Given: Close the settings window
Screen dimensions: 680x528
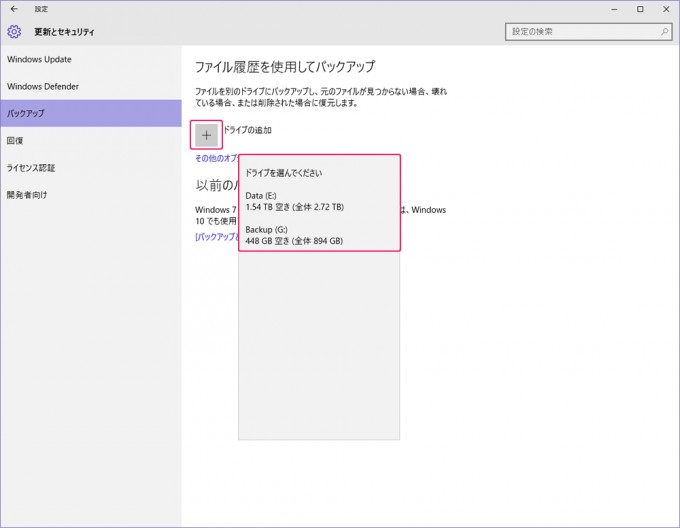Looking at the screenshot, I should tap(666, 9).
